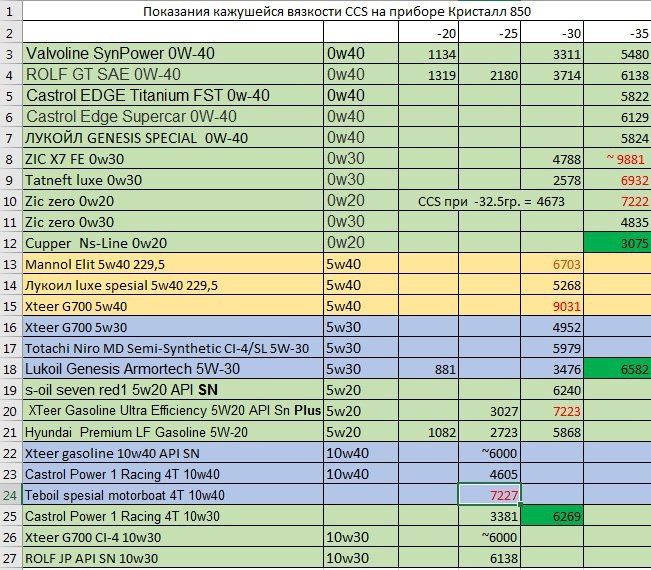The width and height of the screenshot is (651, 570).
Task: Click the green highlighted 3075 cell
Action: click(617, 242)
